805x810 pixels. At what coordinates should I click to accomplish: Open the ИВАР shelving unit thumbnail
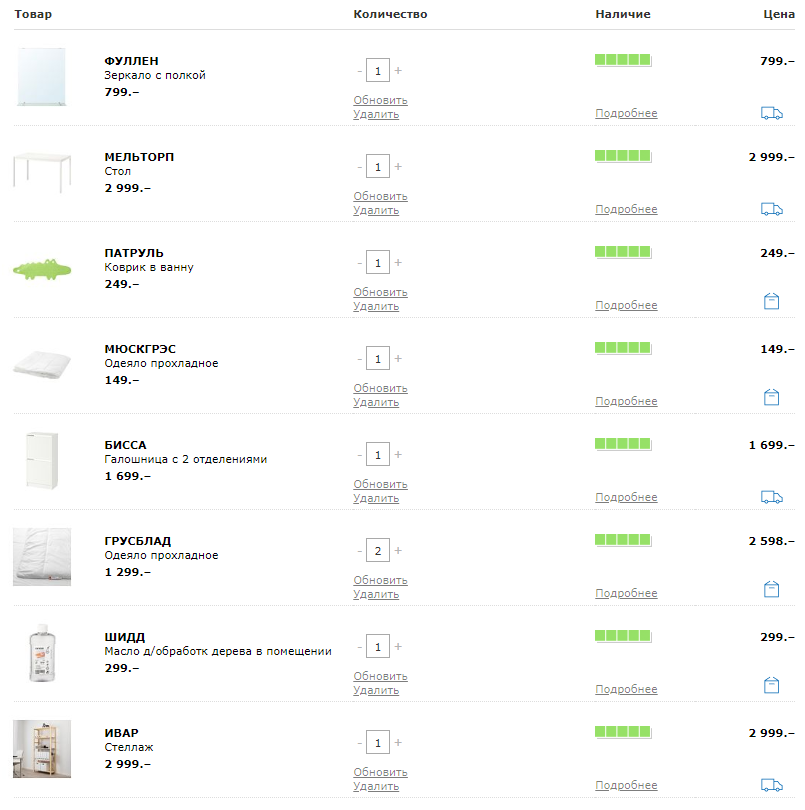coord(42,749)
